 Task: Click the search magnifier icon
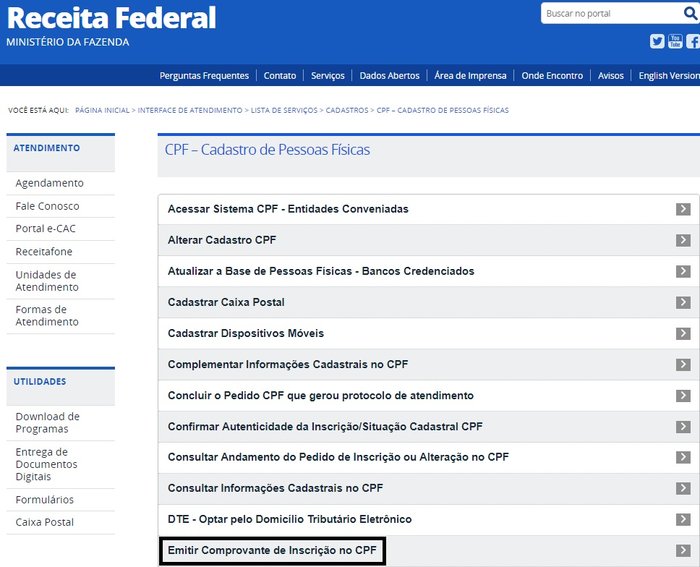[691, 13]
